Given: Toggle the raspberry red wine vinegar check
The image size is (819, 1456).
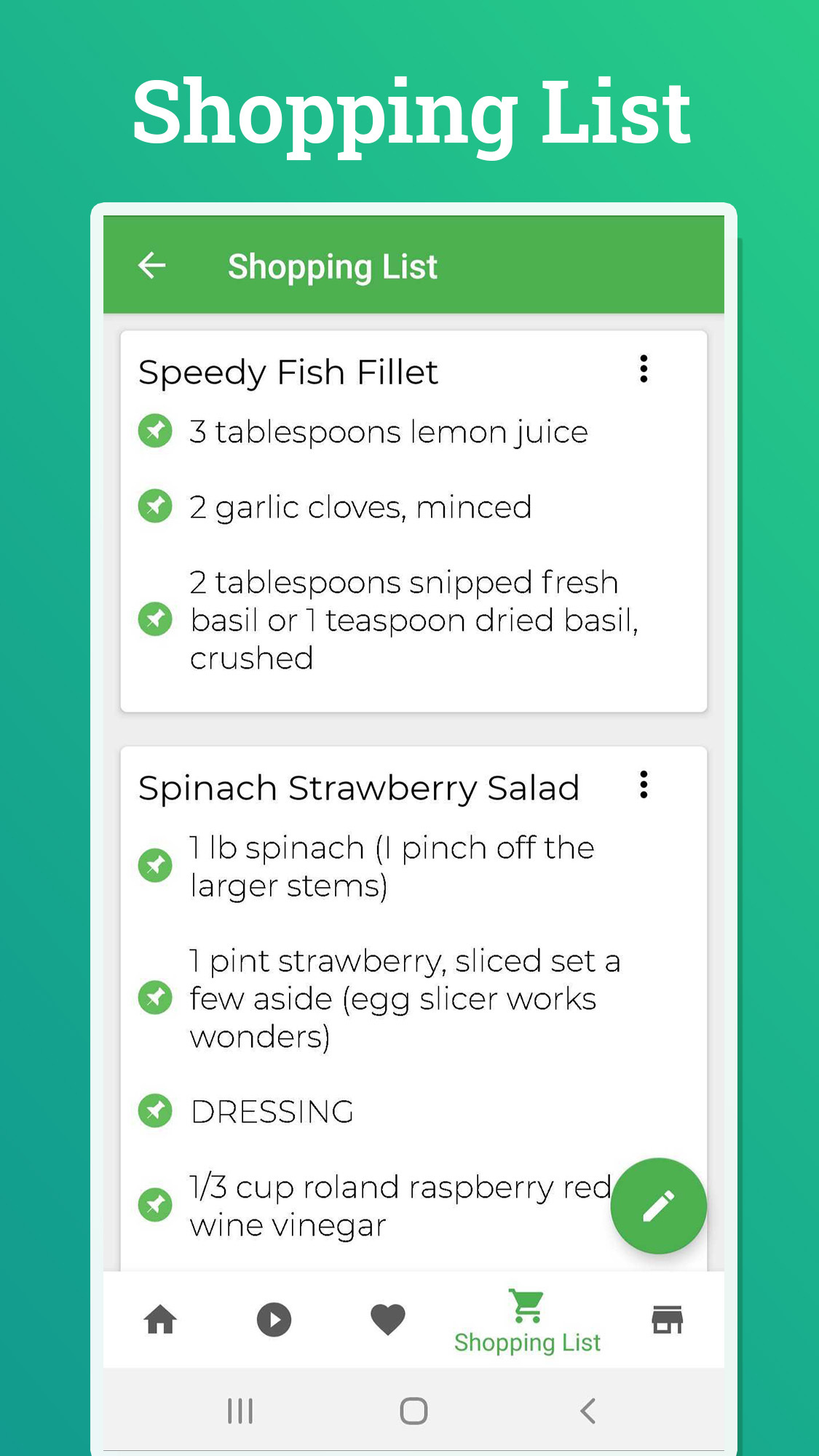Looking at the screenshot, I should [x=155, y=1205].
